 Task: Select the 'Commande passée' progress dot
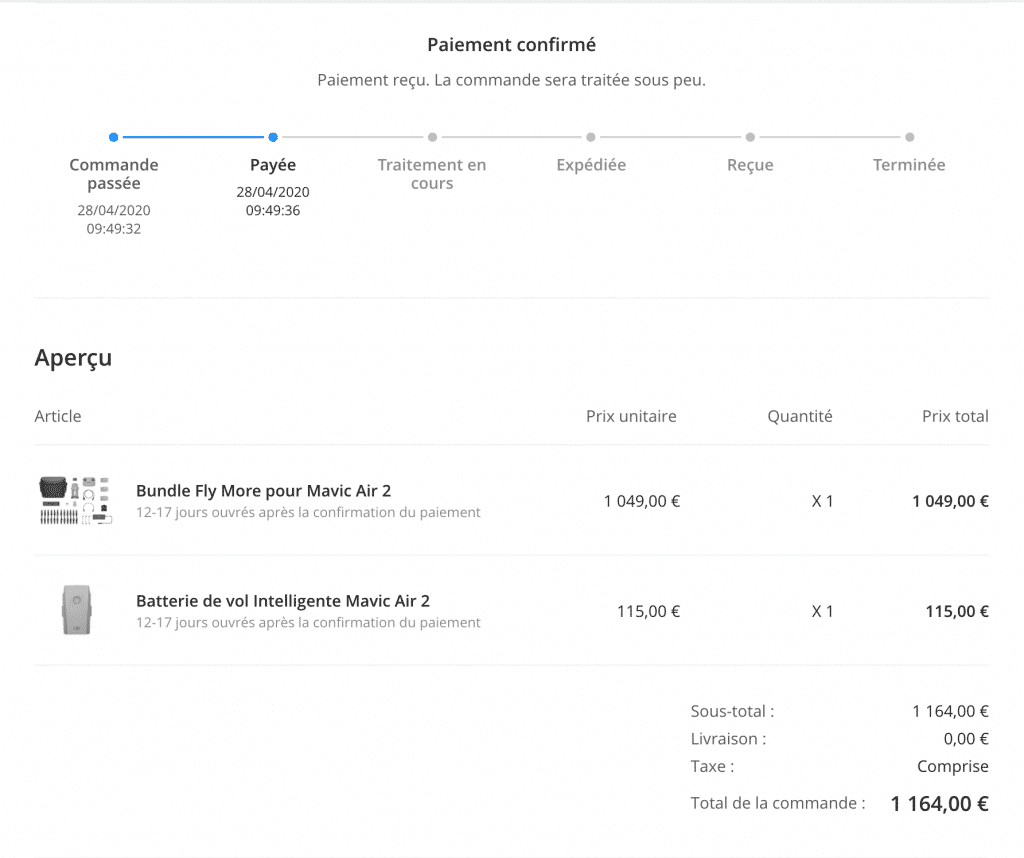click(x=114, y=137)
